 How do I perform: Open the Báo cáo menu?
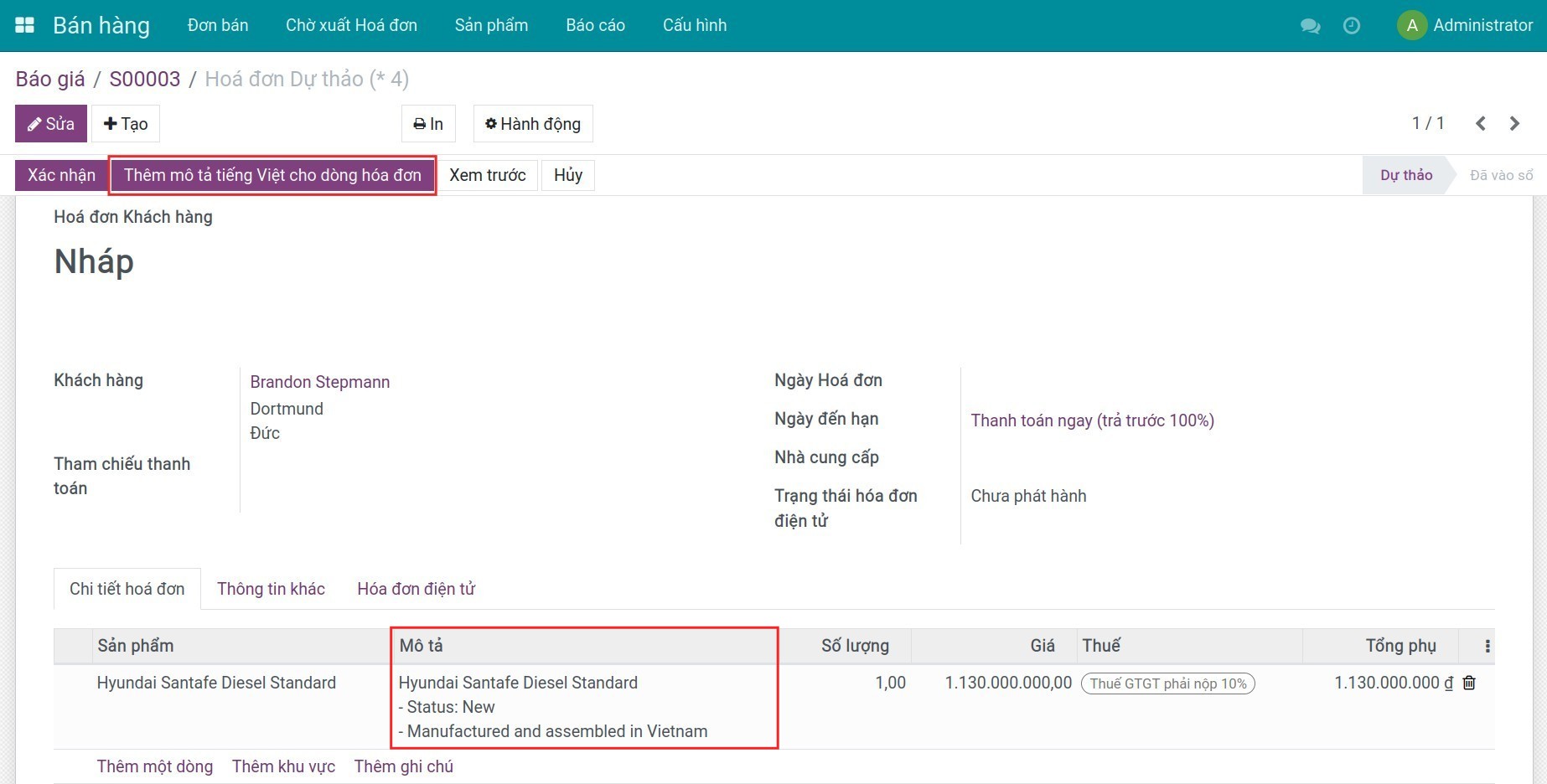point(595,25)
